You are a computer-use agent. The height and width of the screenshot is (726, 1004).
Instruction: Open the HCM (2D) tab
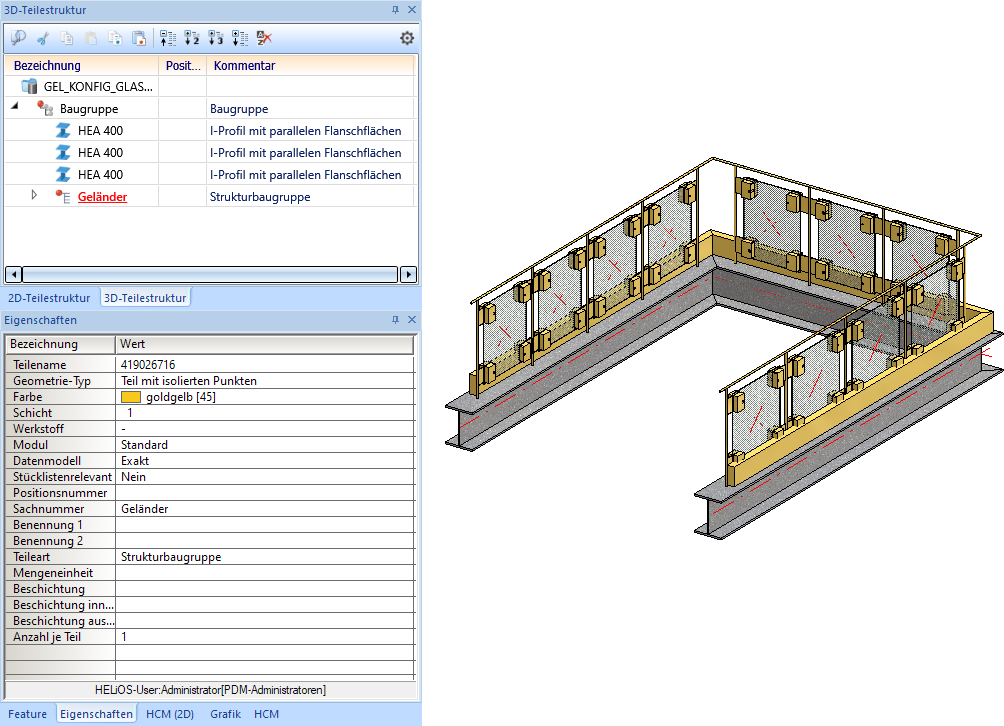170,714
